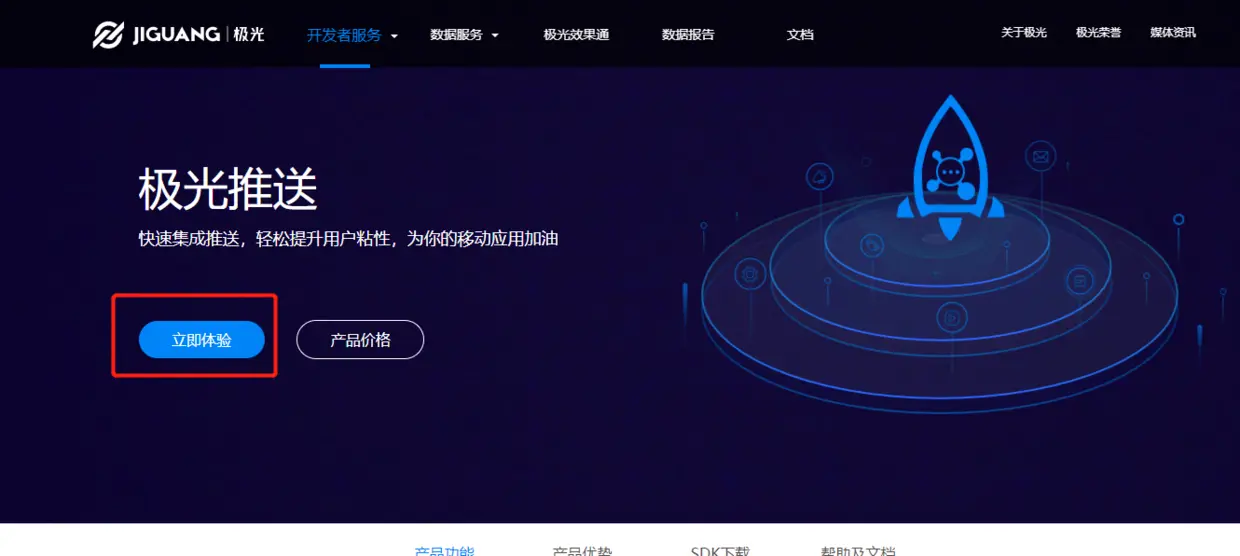Expand the 数据服务 dropdown arrow
1240x556 pixels.
pyautogui.click(x=495, y=35)
